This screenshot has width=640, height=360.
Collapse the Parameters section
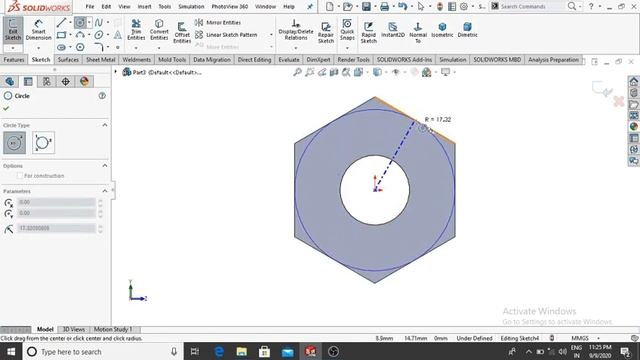(x=104, y=191)
